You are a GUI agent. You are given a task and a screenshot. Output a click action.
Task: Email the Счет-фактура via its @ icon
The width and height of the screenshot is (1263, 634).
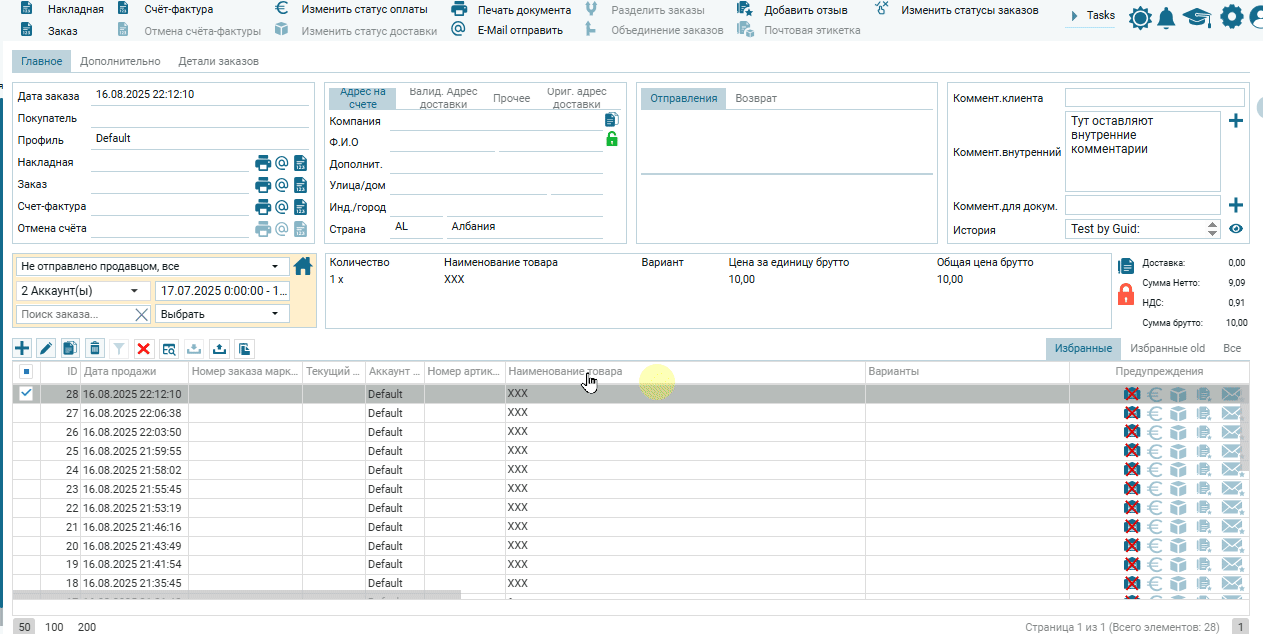point(282,207)
